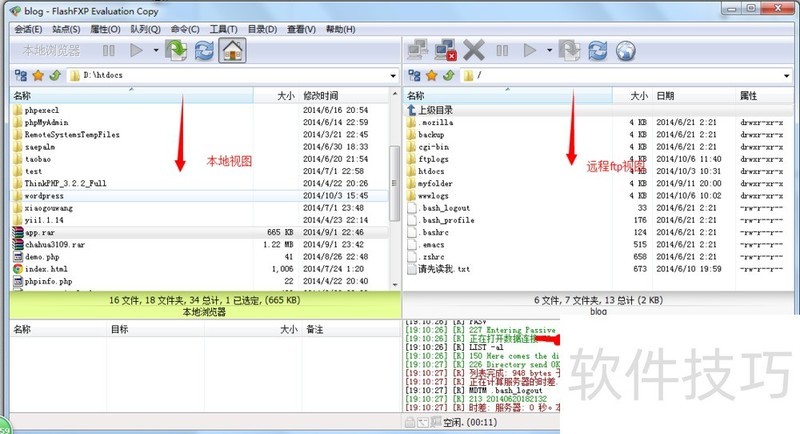This screenshot has height=434, width=800.
Task: Sort local files by 大小 column
Action: [276, 95]
